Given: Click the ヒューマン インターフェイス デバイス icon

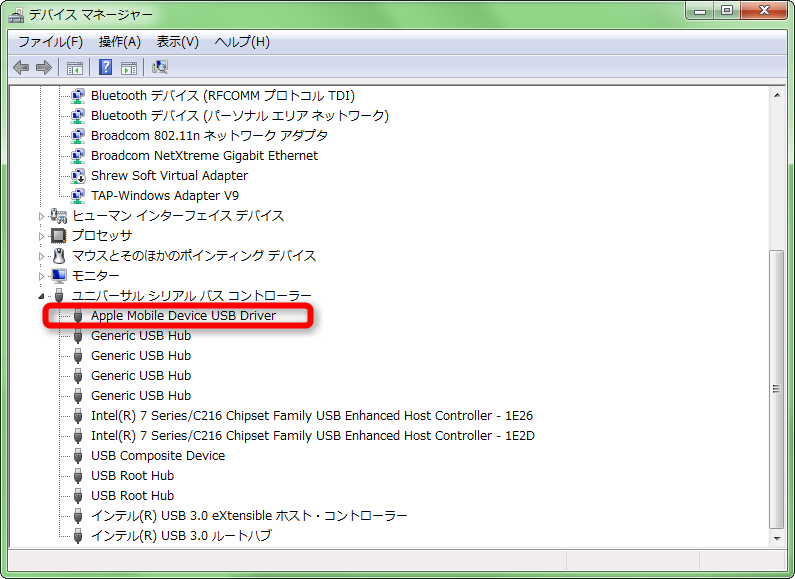Looking at the screenshot, I should [x=59, y=216].
